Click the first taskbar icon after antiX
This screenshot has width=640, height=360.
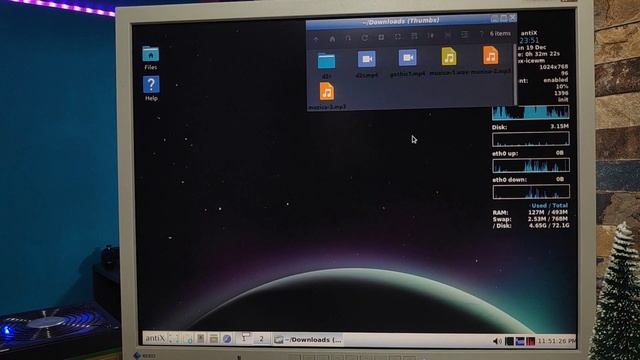point(174,338)
